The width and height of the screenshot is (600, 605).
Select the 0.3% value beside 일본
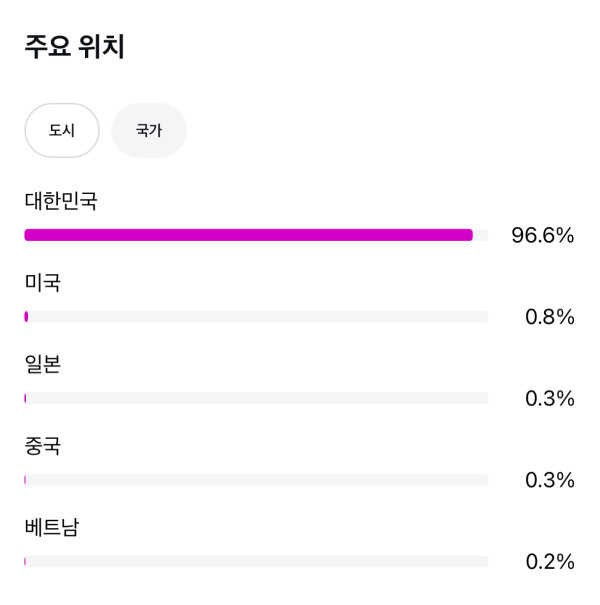point(550,399)
